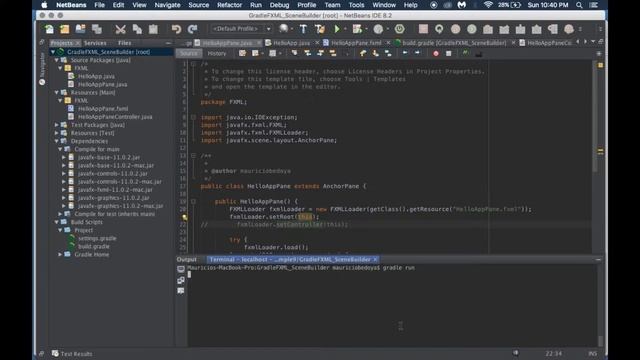Image resolution: width=640 pixels, height=360 pixels.
Task: Click the stop macro recording square icon
Action: click(x=449, y=53)
